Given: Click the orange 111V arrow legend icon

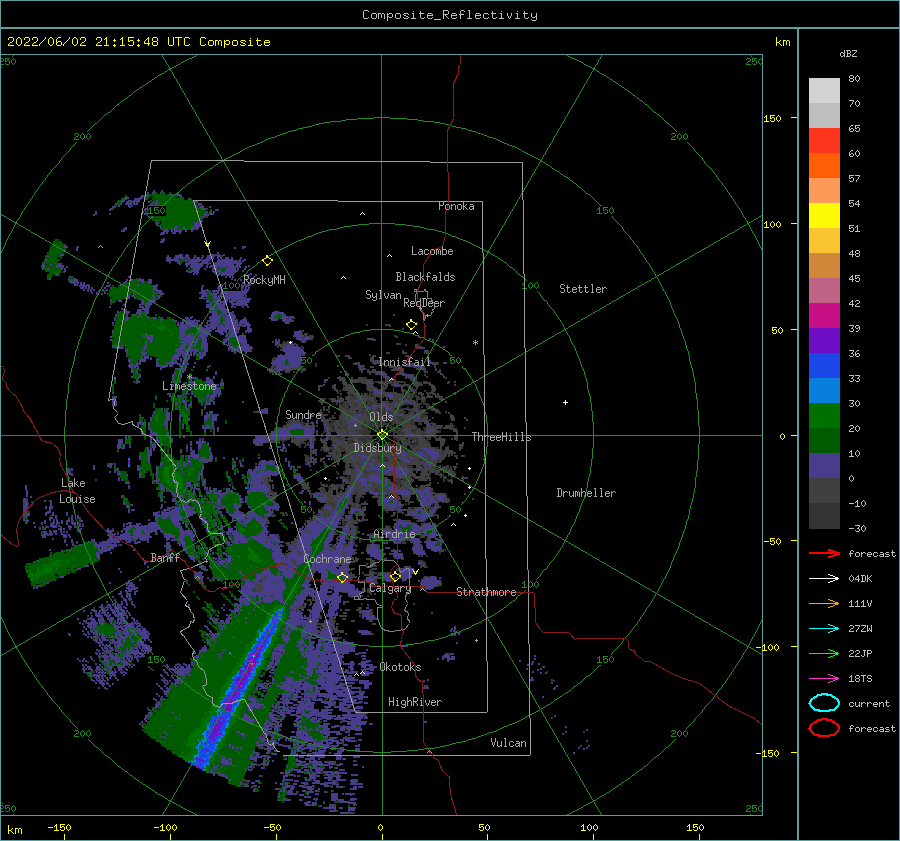Looking at the screenshot, I should (x=824, y=603).
